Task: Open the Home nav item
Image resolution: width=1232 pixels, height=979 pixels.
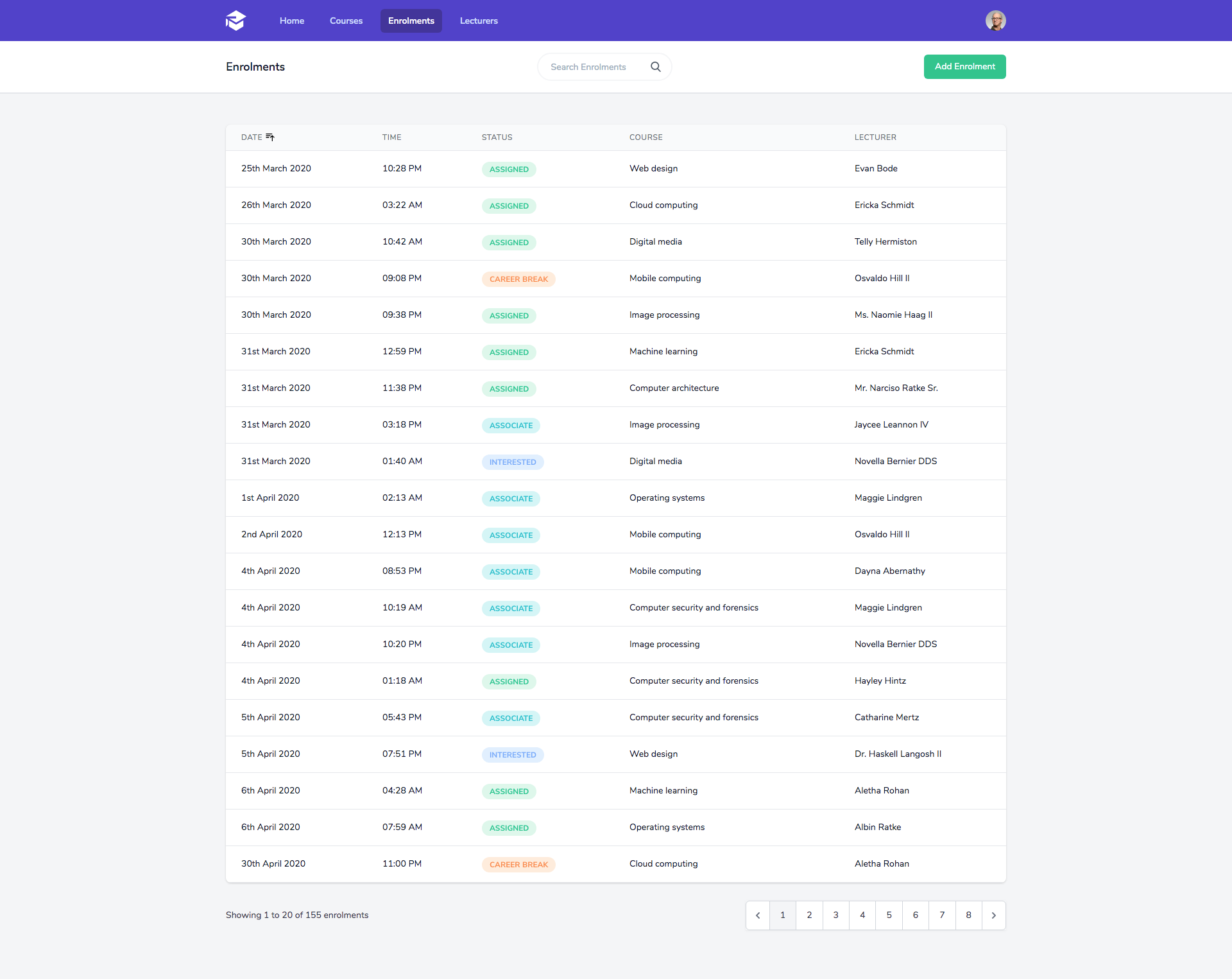Action: click(292, 21)
